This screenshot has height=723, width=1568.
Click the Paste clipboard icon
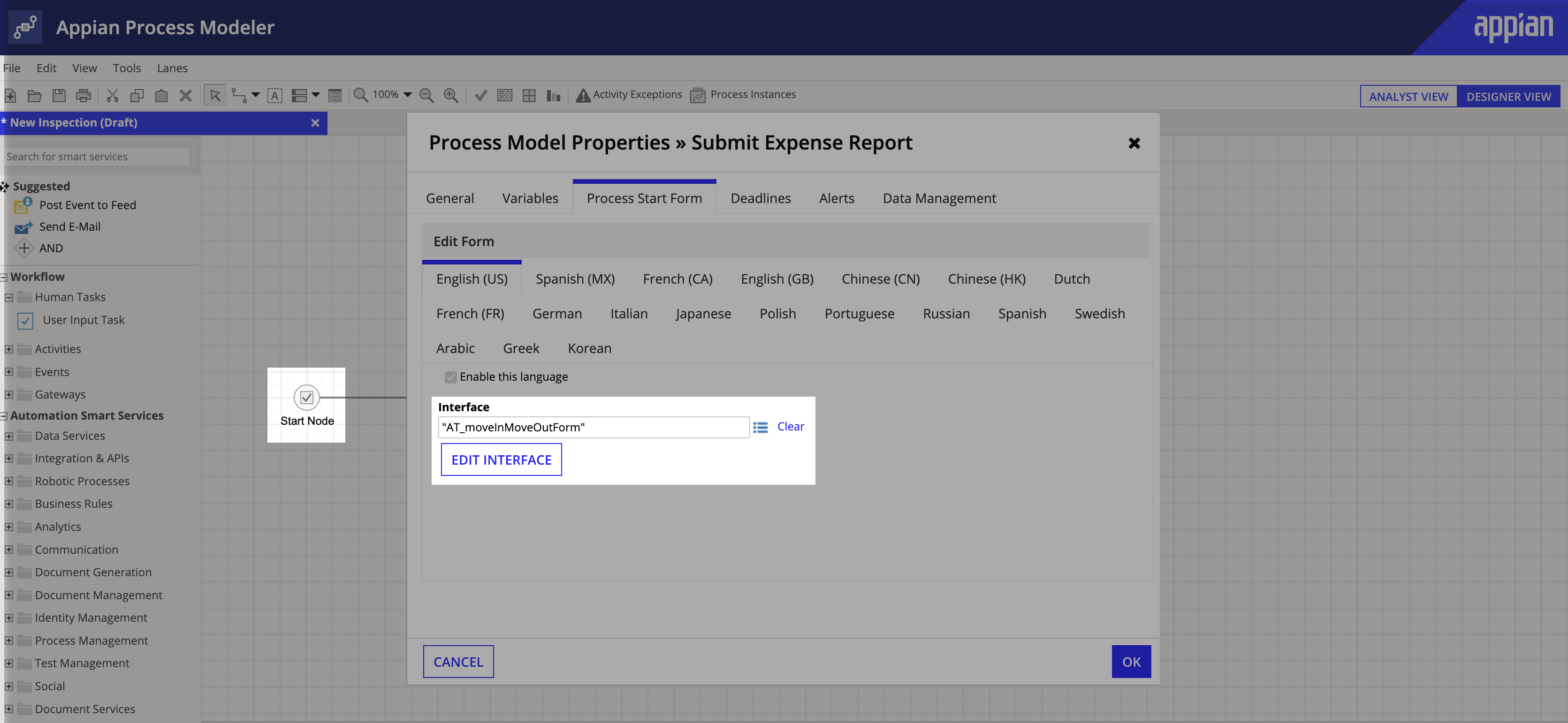coord(161,96)
